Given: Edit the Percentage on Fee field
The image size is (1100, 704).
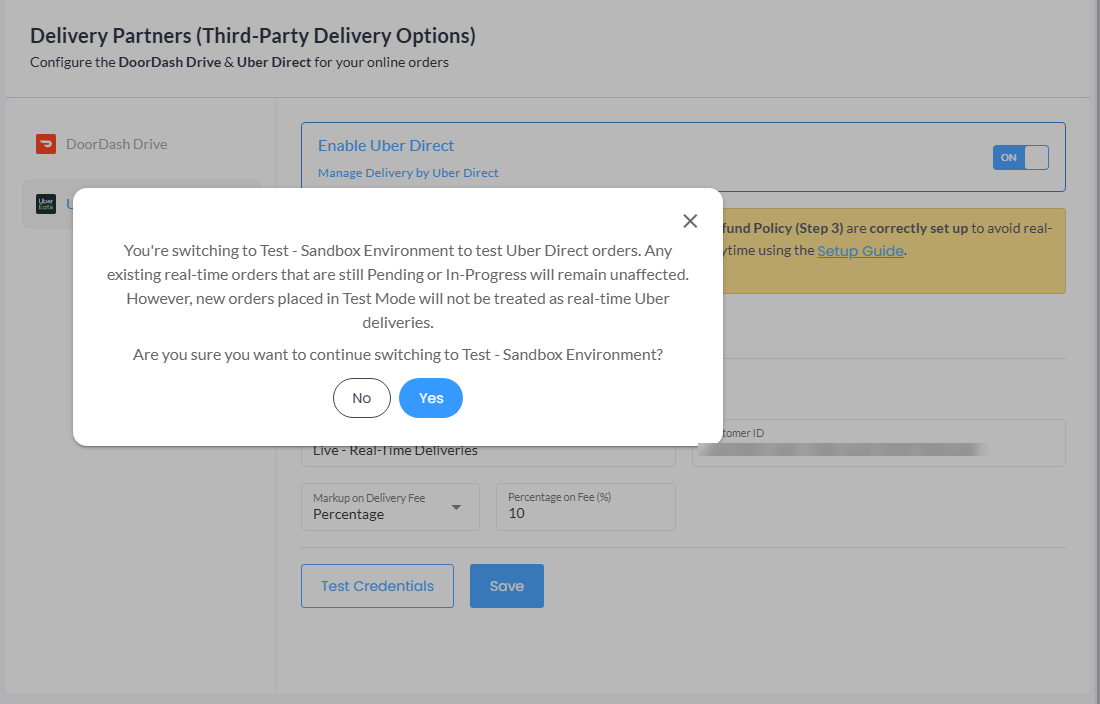Looking at the screenshot, I should 586,507.
